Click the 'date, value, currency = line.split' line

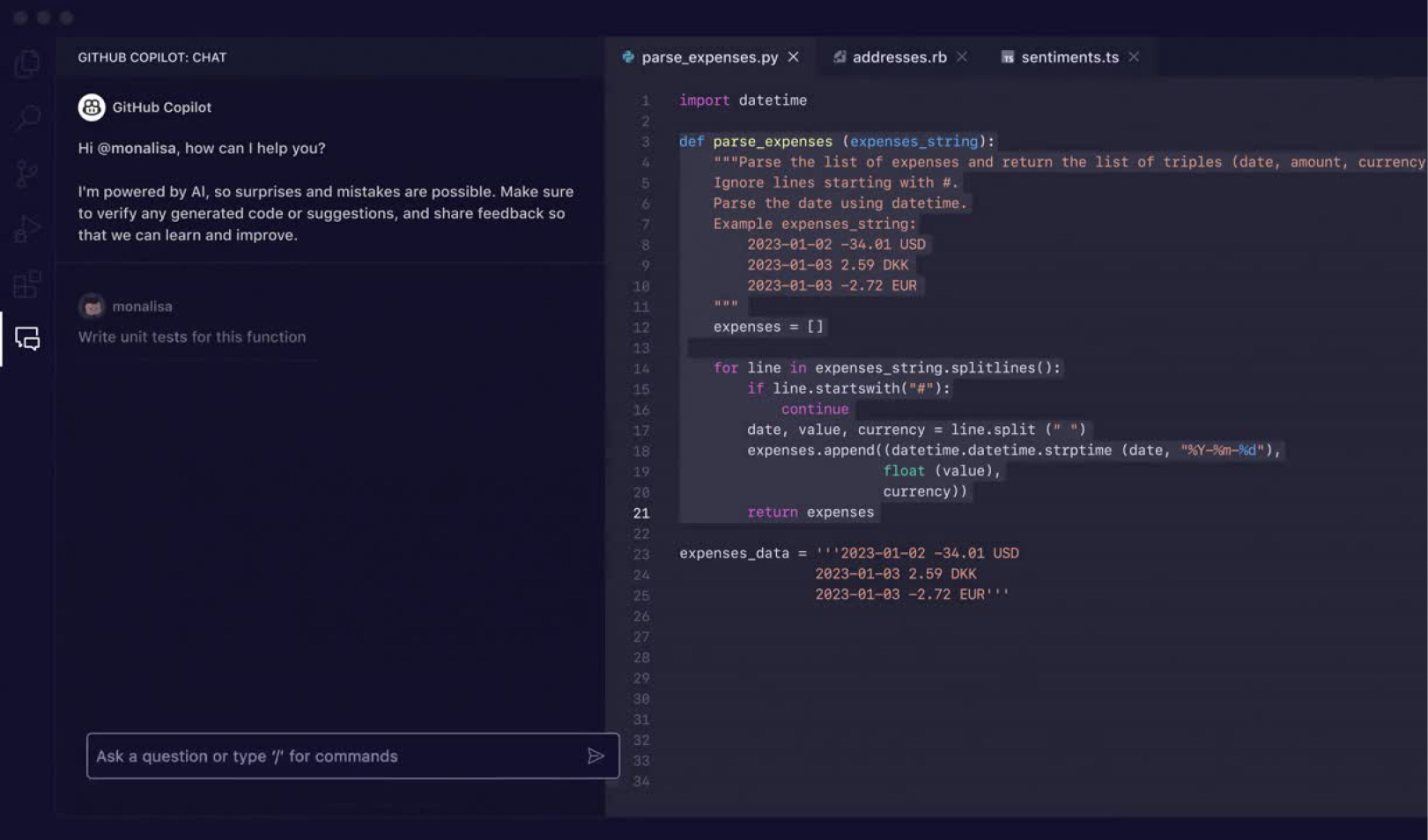coord(917,430)
